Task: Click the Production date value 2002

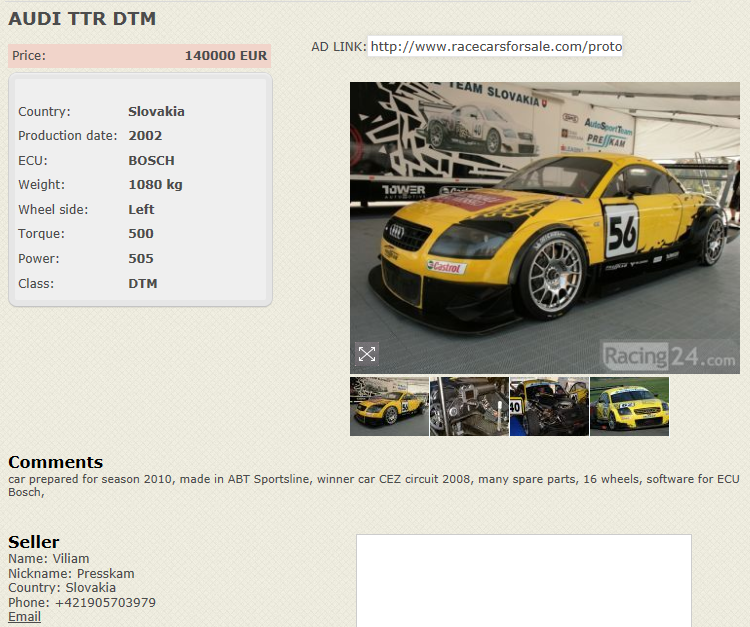Action: (x=145, y=136)
